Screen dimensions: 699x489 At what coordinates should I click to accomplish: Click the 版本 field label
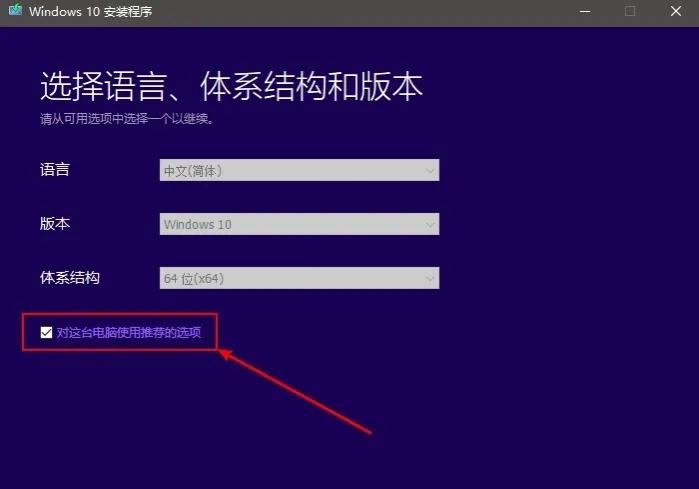click(55, 224)
